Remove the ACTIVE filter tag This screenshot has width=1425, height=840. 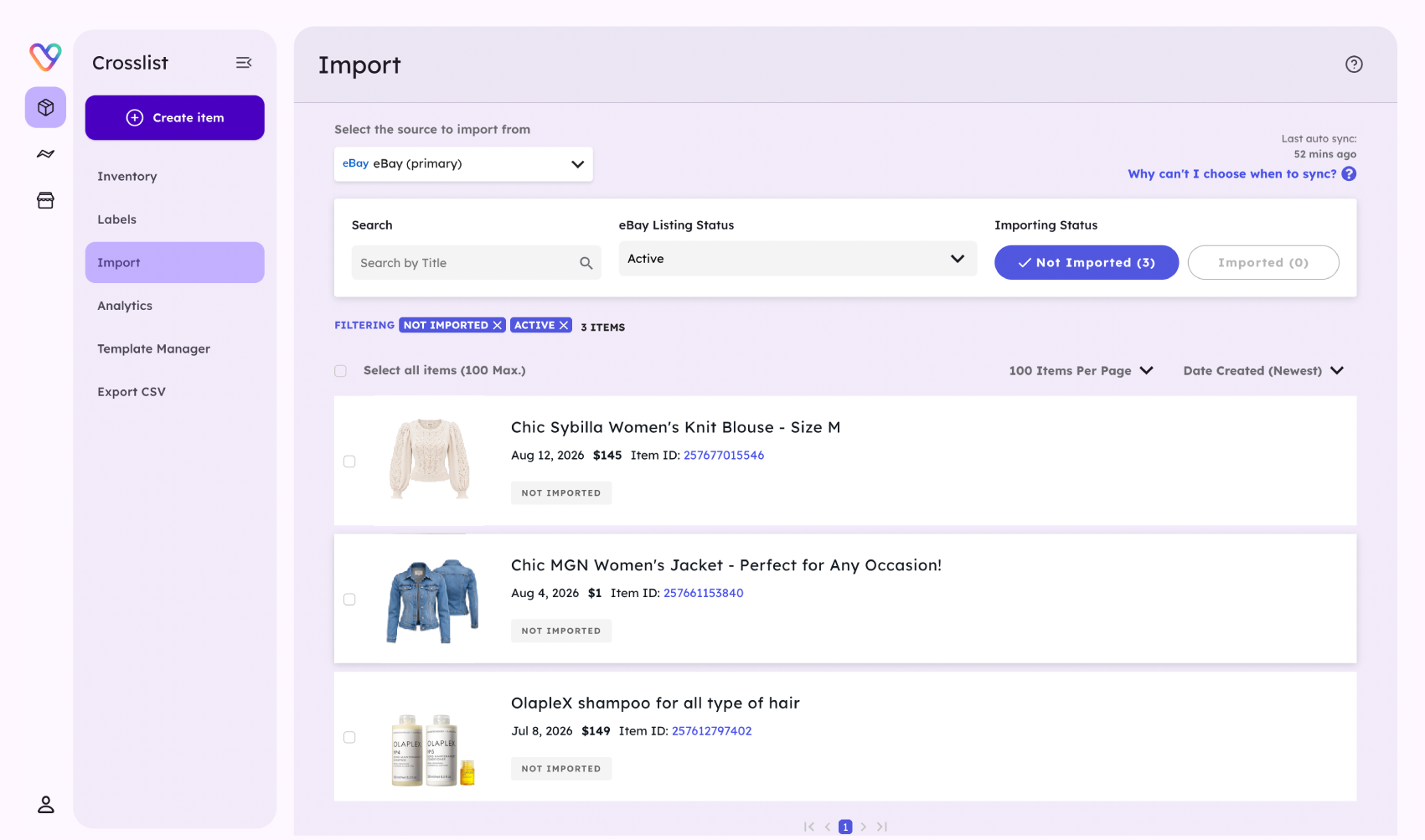pyautogui.click(x=564, y=325)
